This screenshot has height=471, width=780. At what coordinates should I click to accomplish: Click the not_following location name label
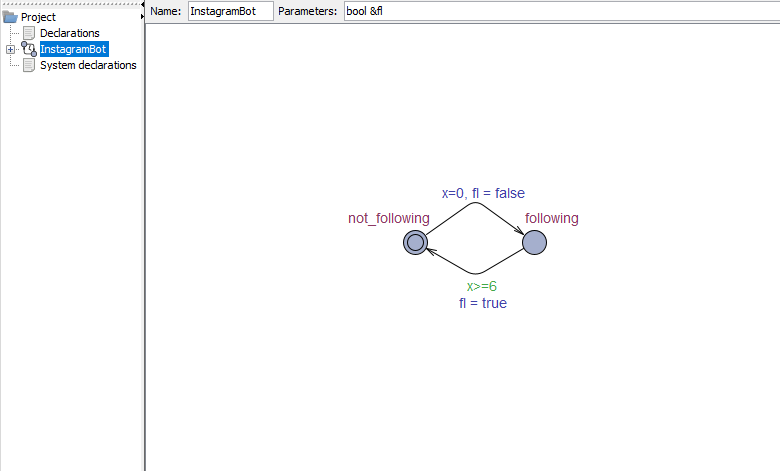click(x=388, y=218)
